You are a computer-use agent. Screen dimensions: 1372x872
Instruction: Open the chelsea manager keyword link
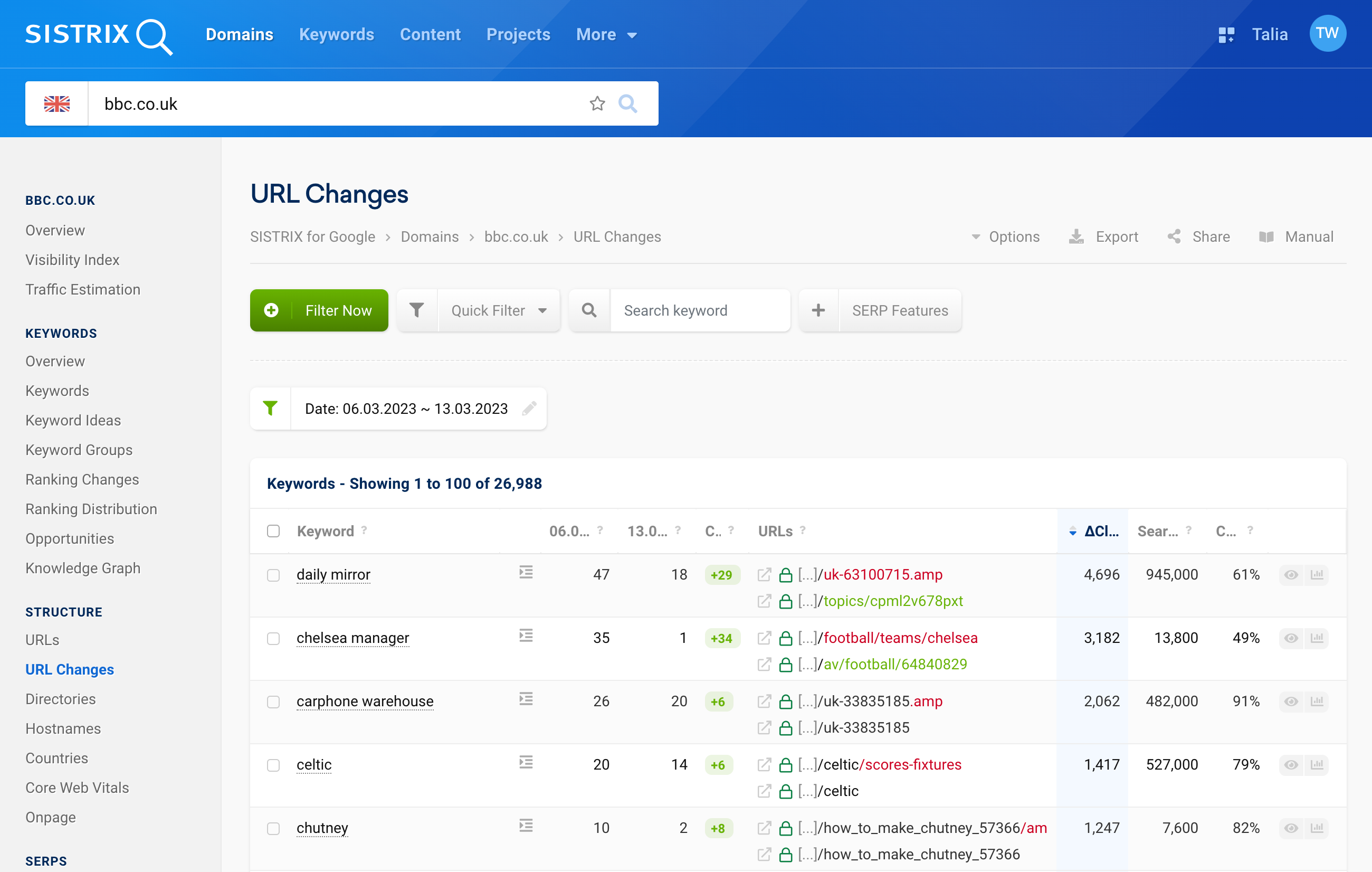tap(352, 638)
